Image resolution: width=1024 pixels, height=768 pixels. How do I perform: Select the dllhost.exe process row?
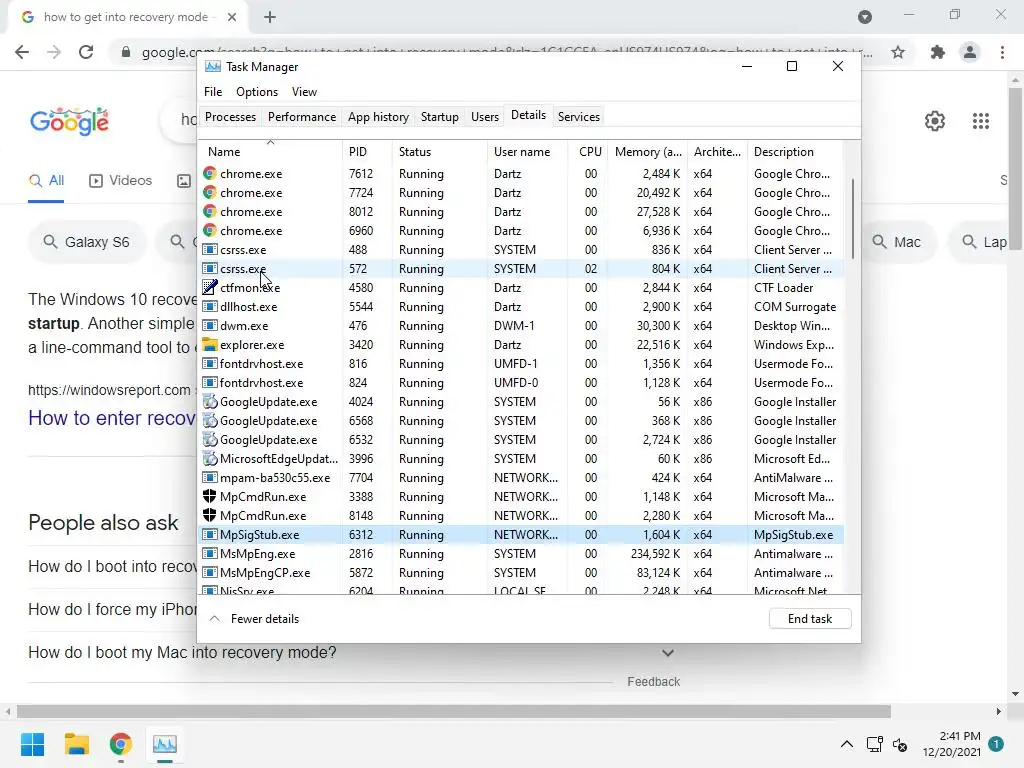[x=520, y=306]
